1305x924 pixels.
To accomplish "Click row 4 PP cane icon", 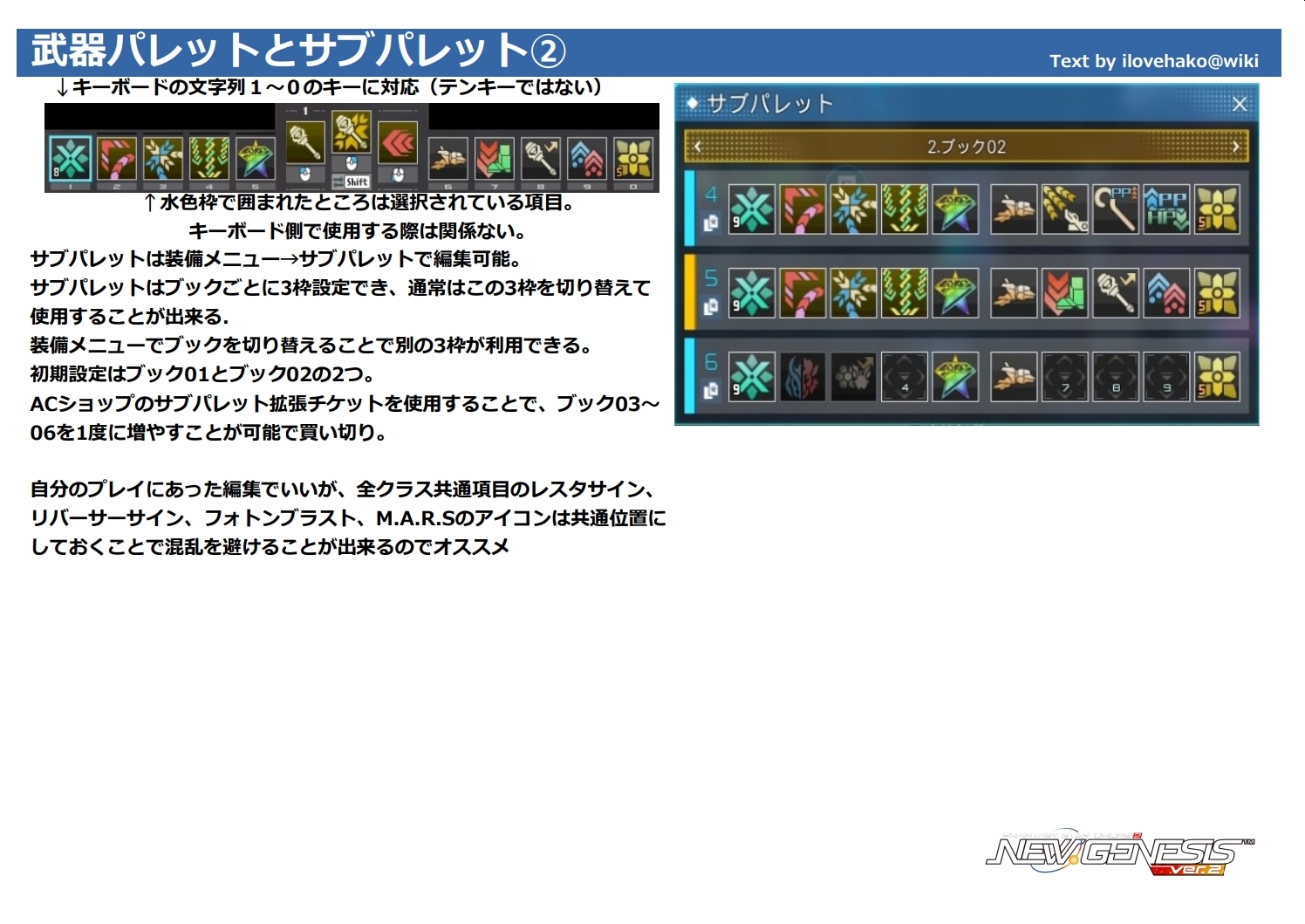I will 1116,209.
